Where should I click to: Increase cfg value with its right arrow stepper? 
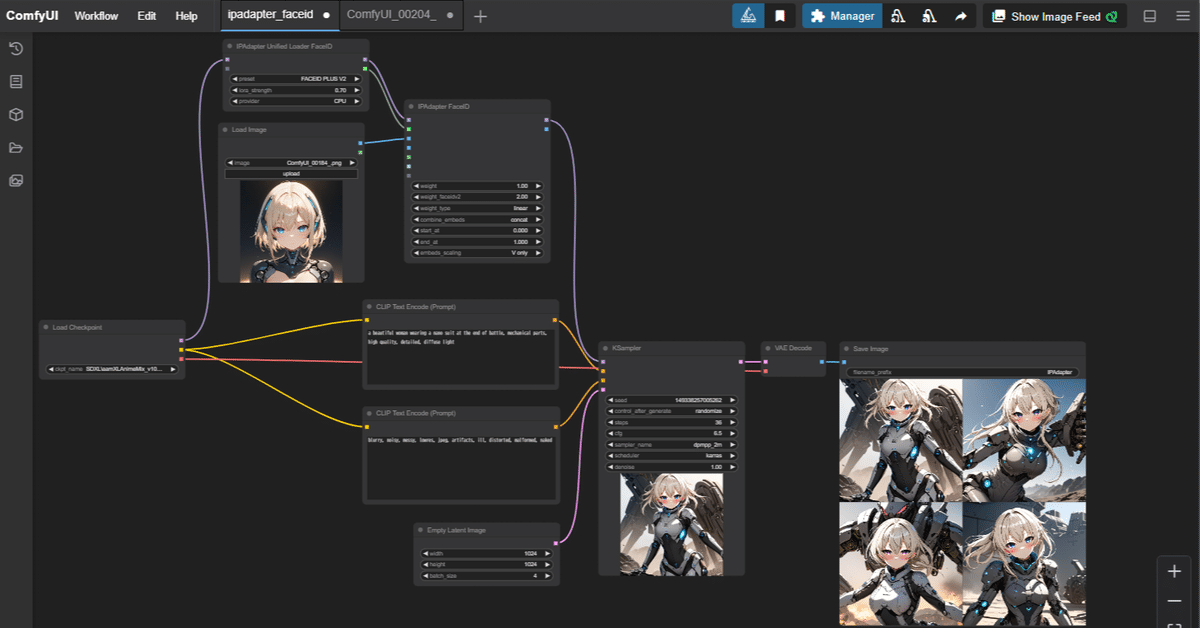(x=733, y=434)
